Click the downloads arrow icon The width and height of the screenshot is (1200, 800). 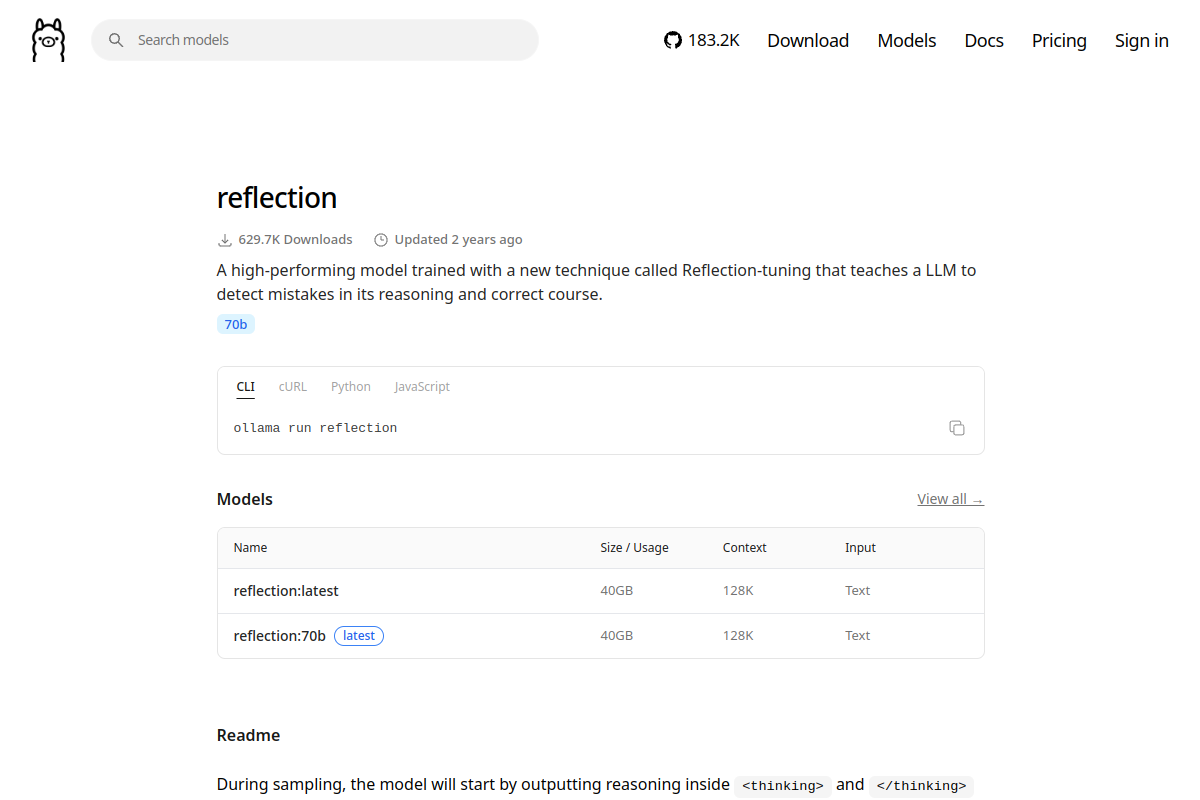(x=225, y=240)
